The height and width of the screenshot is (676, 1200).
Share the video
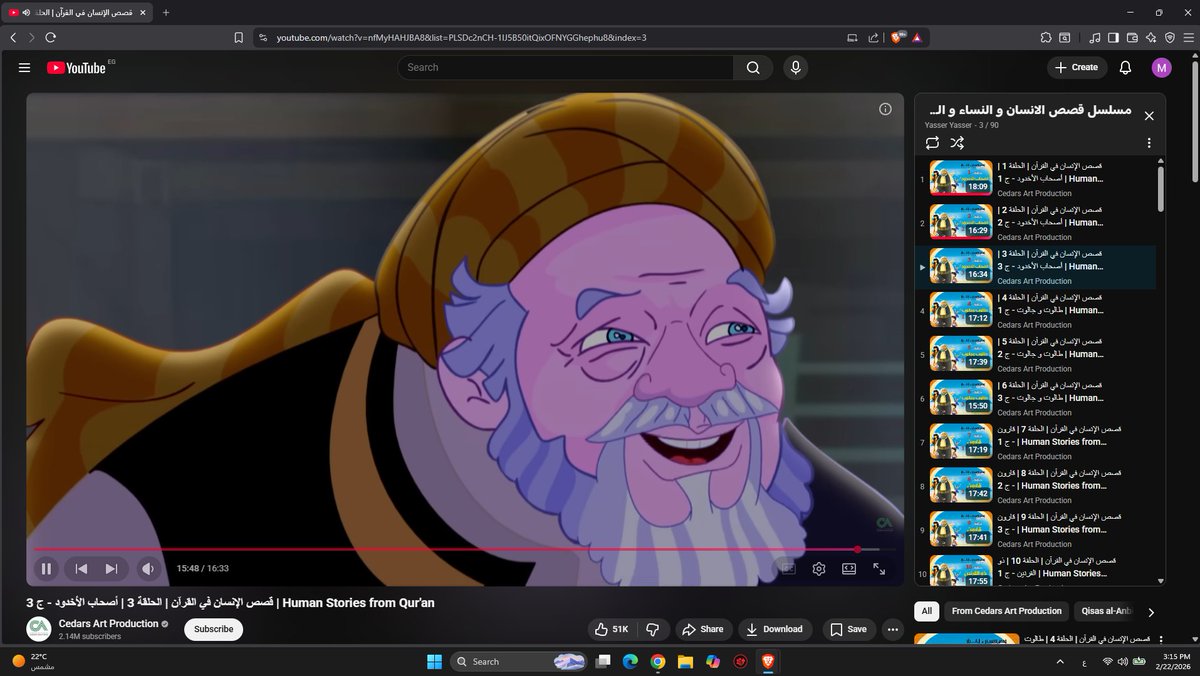click(702, 629)
